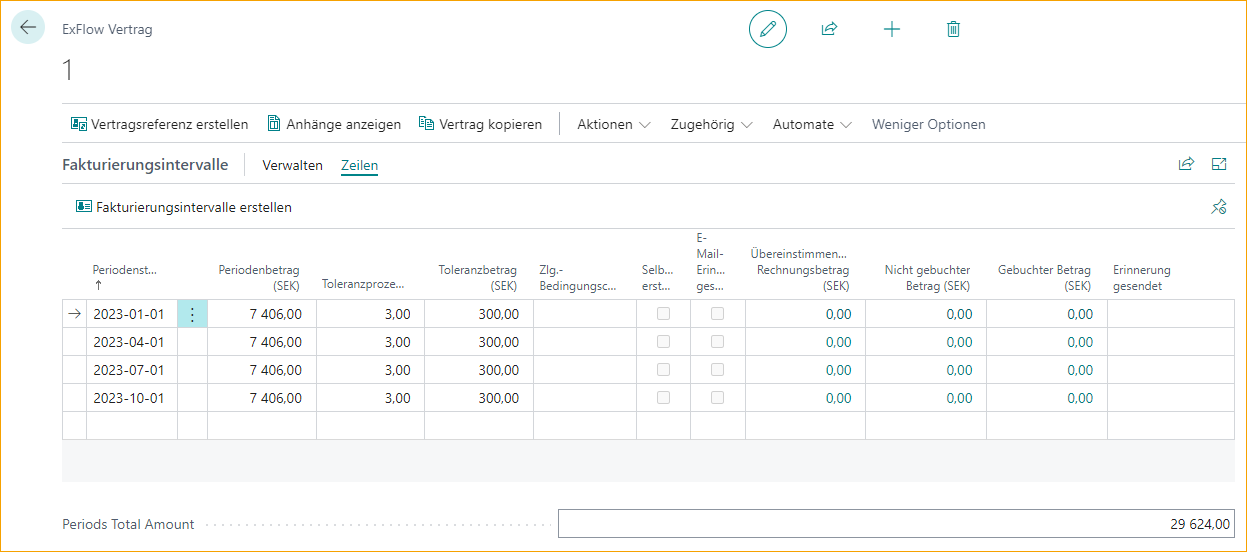Open matched invoice amount 0,00 in 2023-01-01 row
The width and height of the screenshot is (1247, 552).
coord(838,314)
